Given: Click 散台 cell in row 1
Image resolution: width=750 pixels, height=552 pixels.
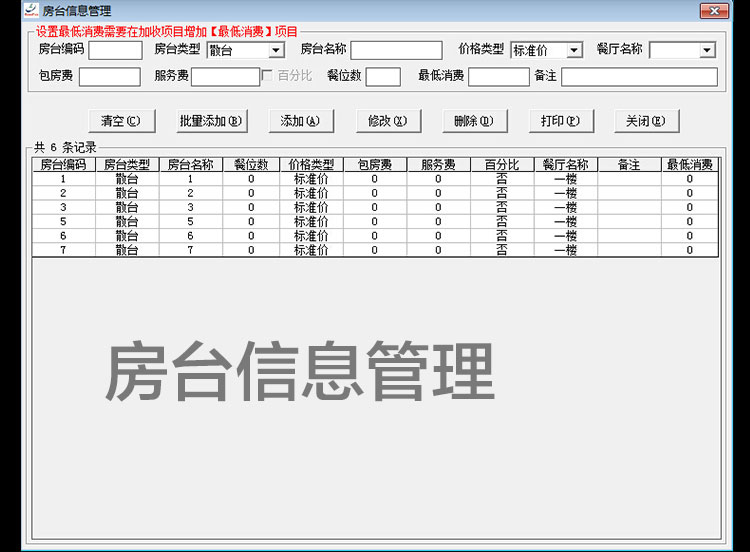Looking at the screenshot, I should click(x=127, y=179).
